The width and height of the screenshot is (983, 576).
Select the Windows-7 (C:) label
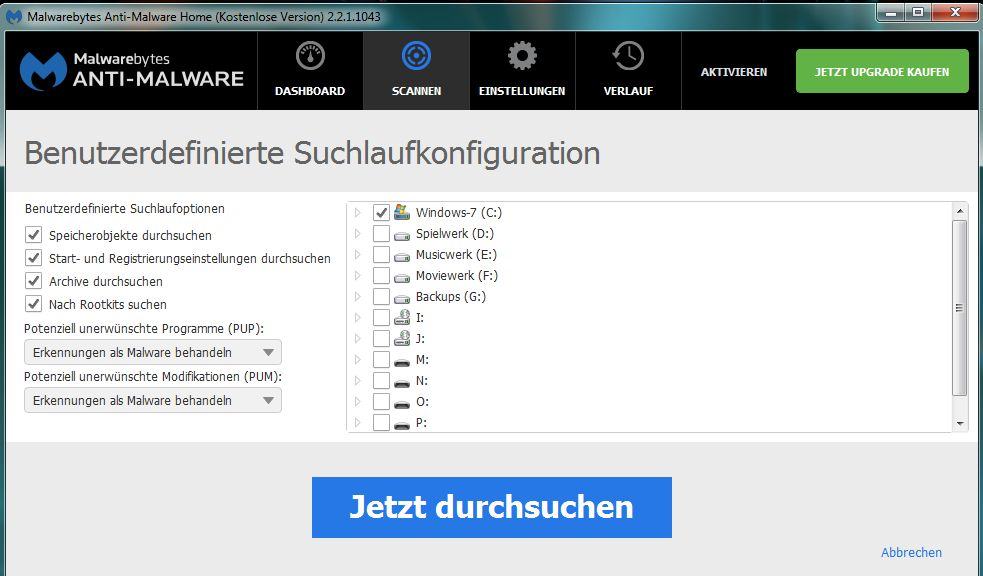[x=459, y=212]
